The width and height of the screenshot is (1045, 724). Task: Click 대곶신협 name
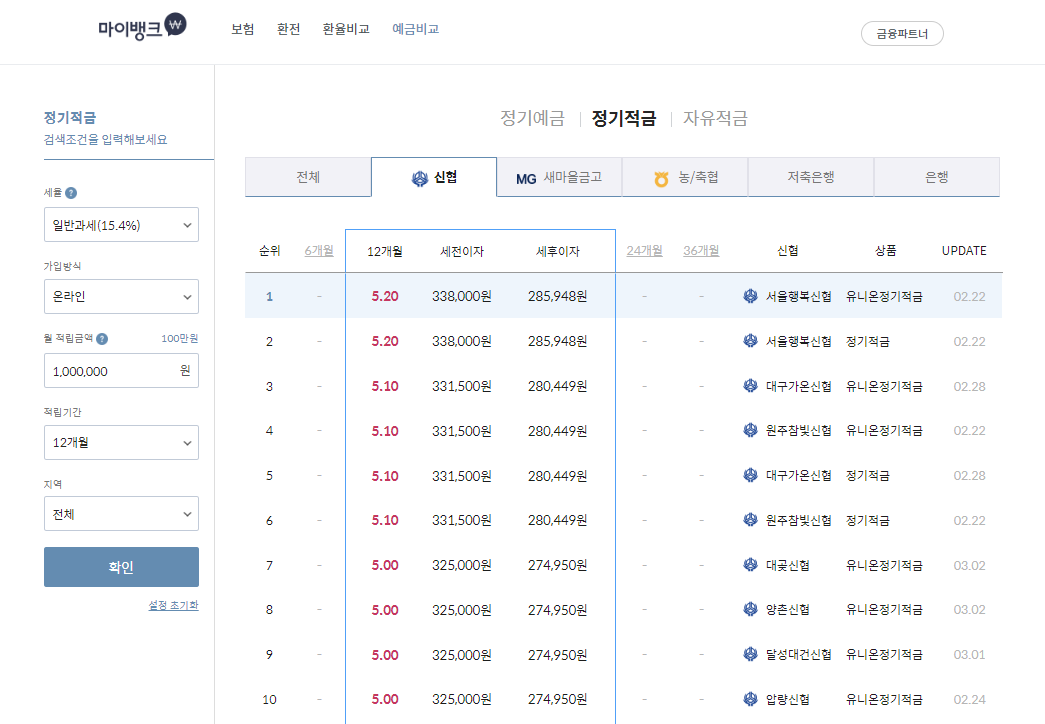click(788, 565)
